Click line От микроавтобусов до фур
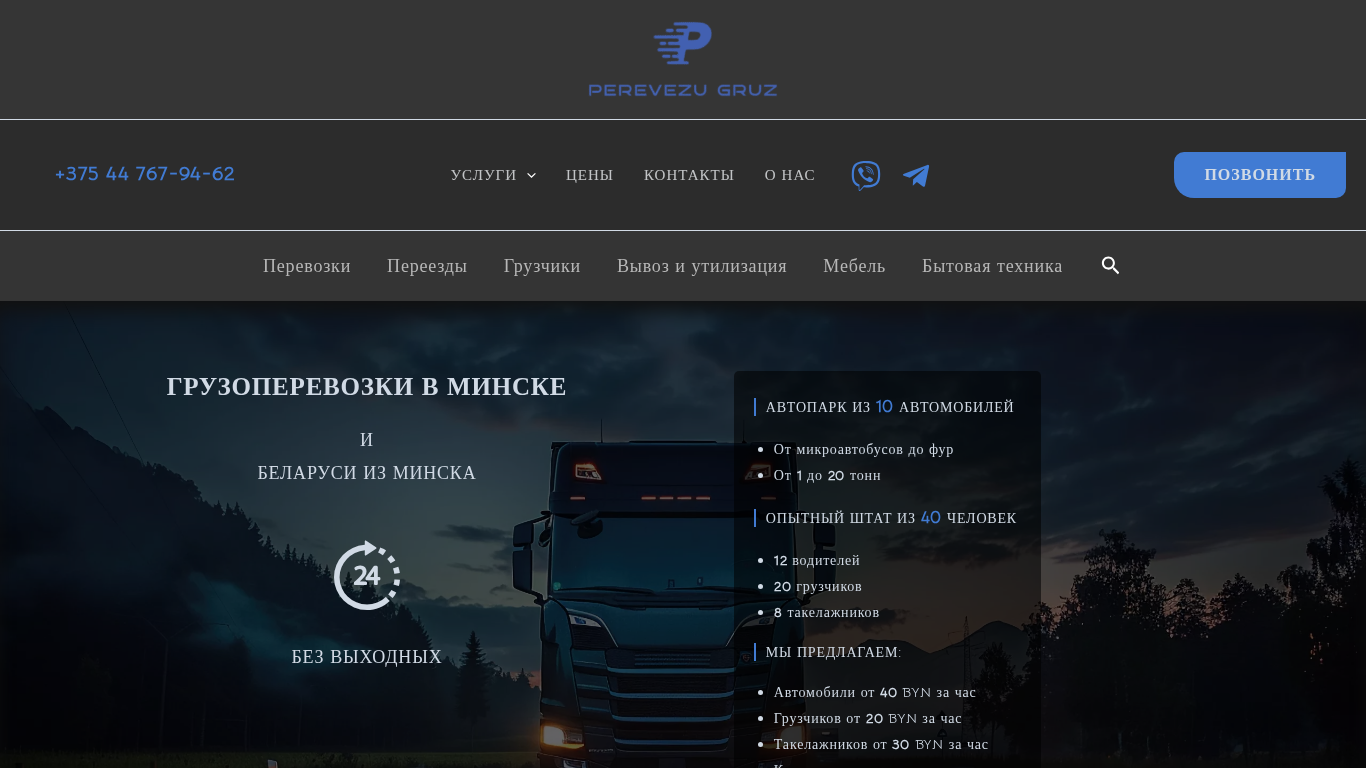1366x768 pixels. (864, 449)
